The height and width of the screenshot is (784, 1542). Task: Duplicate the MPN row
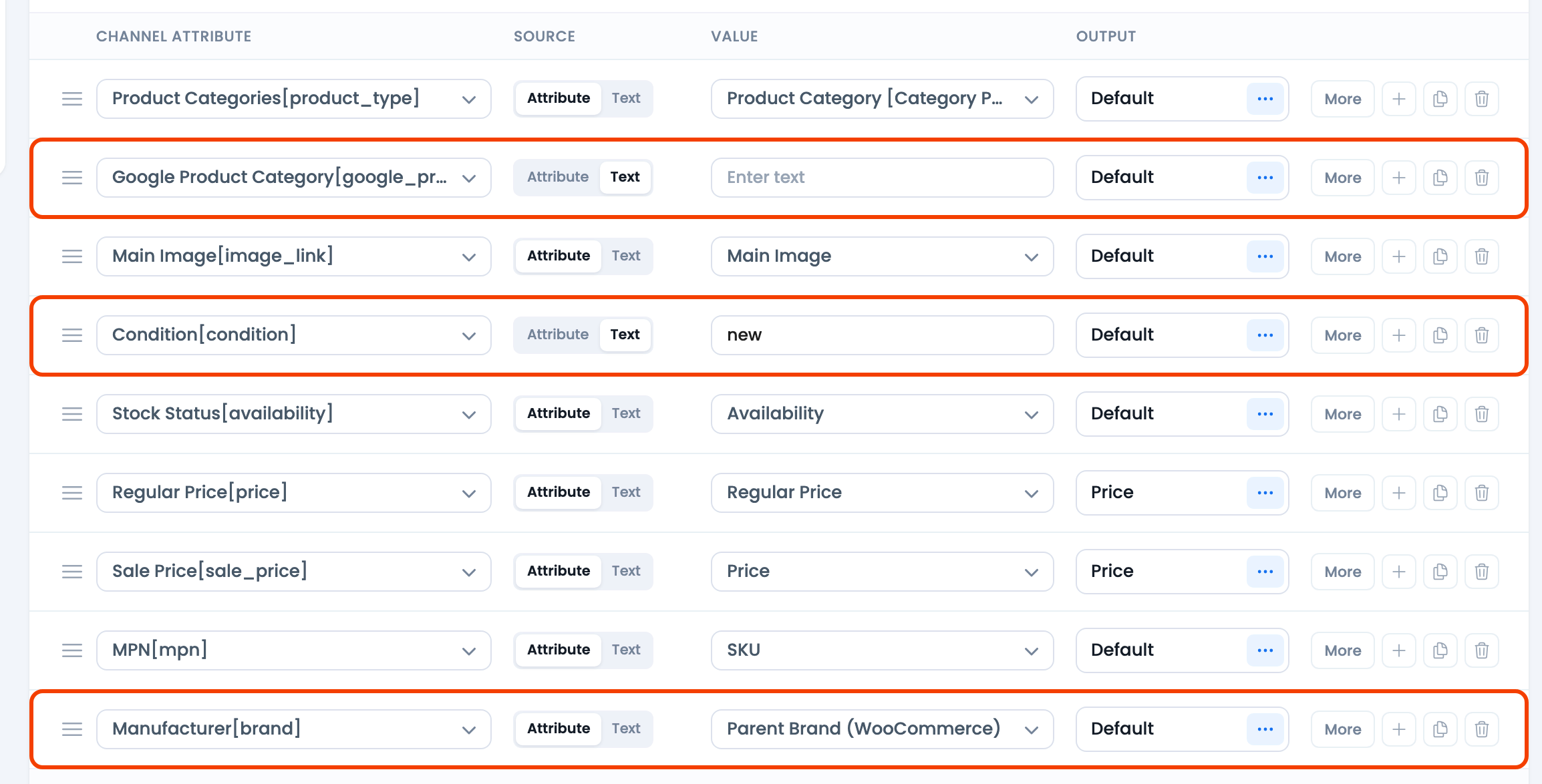(1440, 650)
